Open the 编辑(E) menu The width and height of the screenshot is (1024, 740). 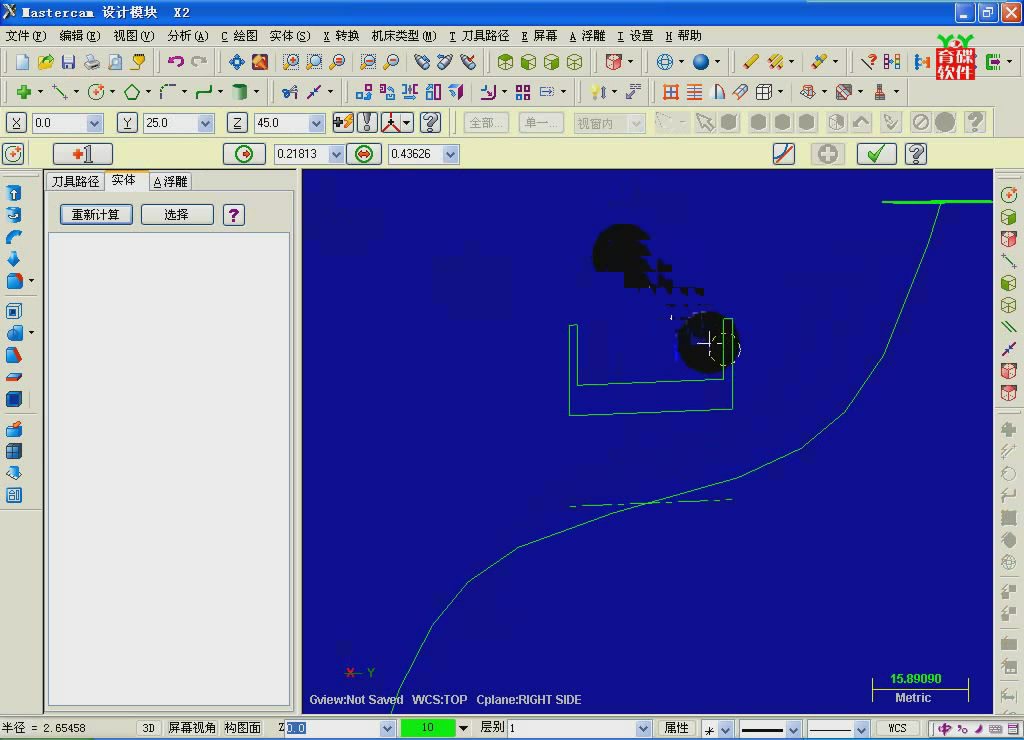[x=80, y=36]
